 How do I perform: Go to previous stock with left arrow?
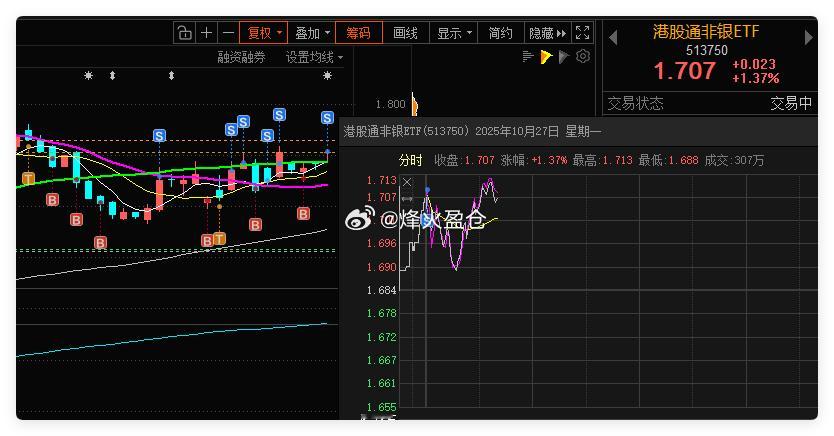613,37
